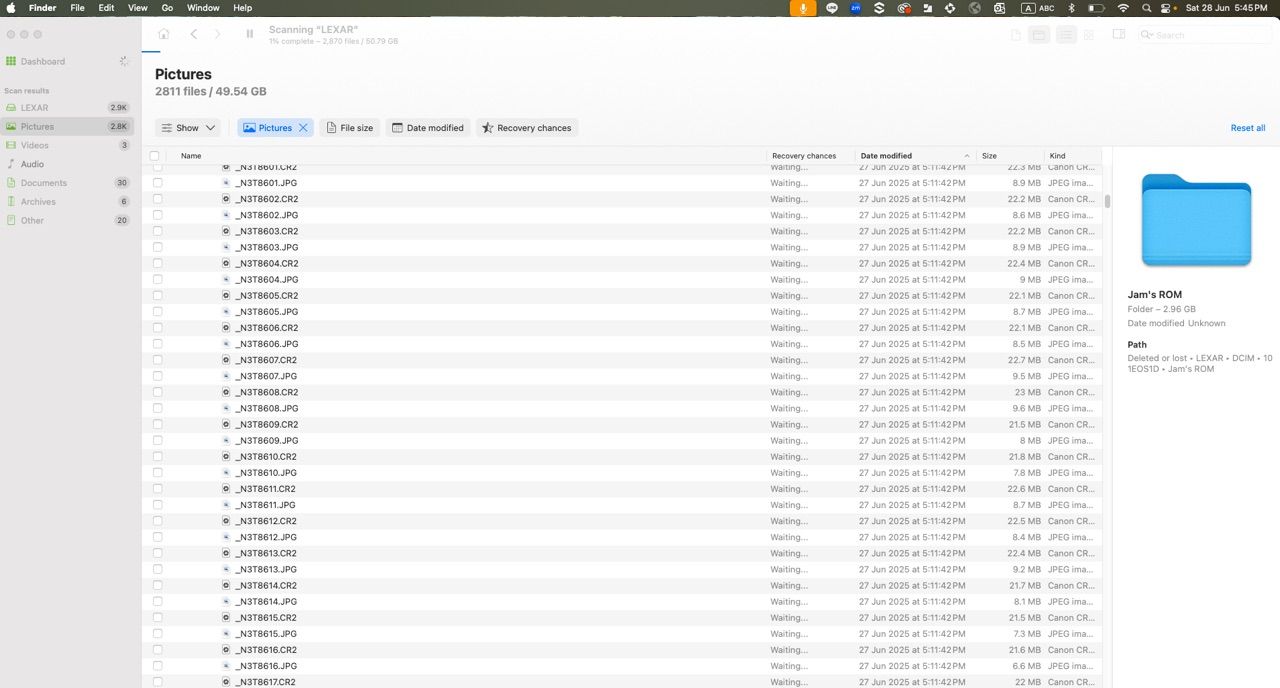This screenshot has height=688, width=1280.
Task: Remove the Pictures filter with its X
Action: 303,128
